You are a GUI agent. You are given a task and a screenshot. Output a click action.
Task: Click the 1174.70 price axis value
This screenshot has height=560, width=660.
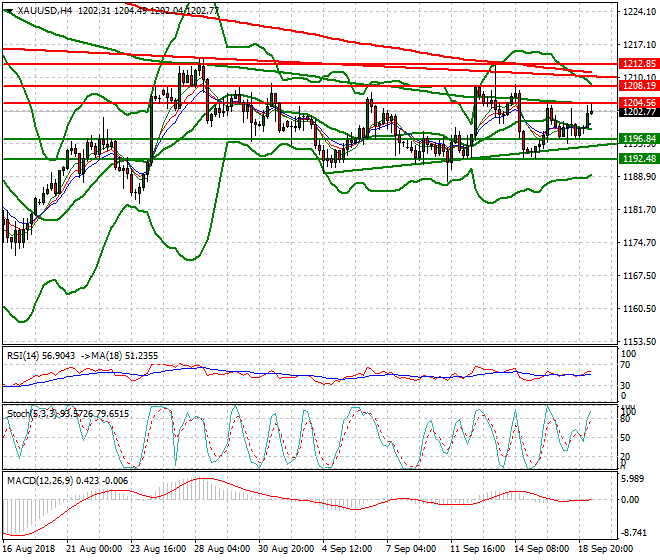pos(639,243)
